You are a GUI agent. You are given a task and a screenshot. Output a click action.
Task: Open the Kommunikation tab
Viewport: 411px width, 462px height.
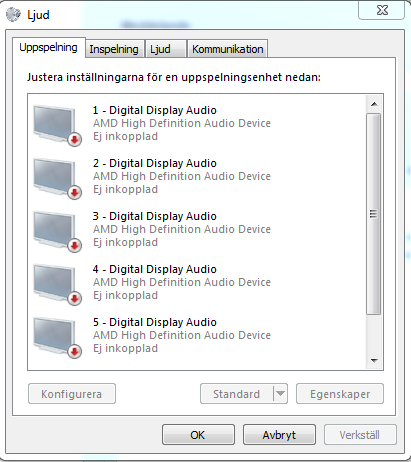click(x=228, y=49)
